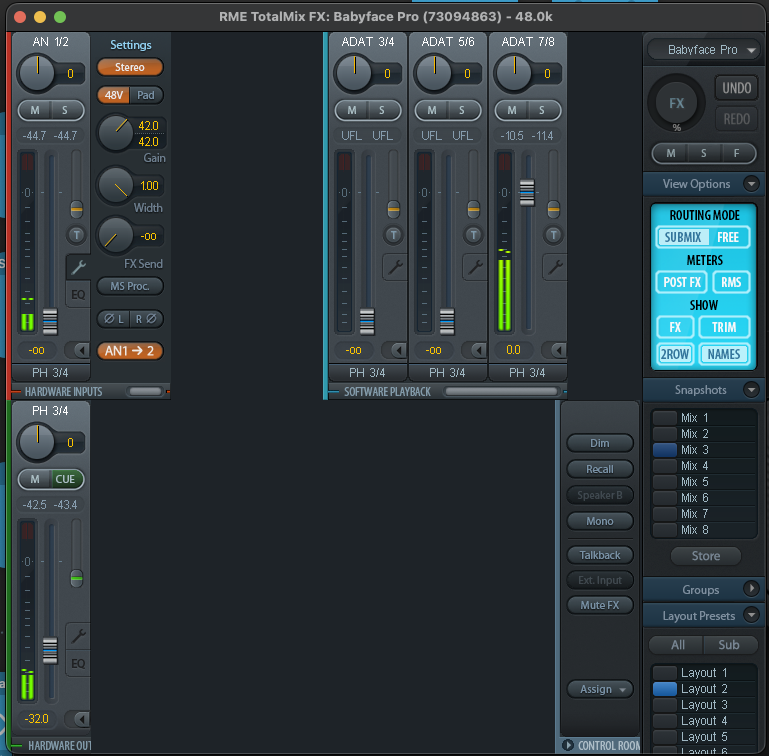Click the Width knob in Settings
Screen dimensions: 769x756
click(x=116, y=185)
